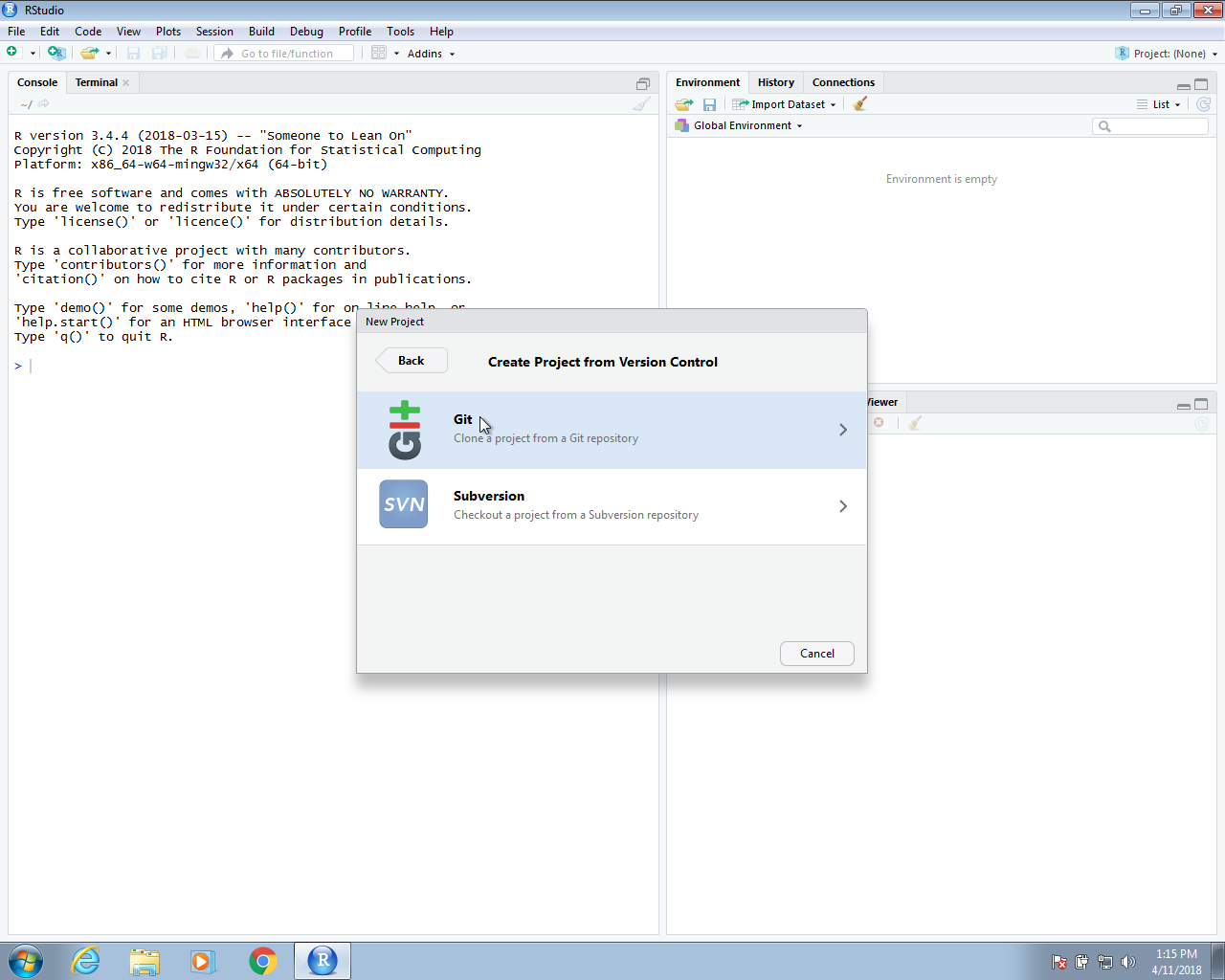Maximize the Viewer pane
This screenshot has height=980, width=1225.
(x=1201, y=404)
